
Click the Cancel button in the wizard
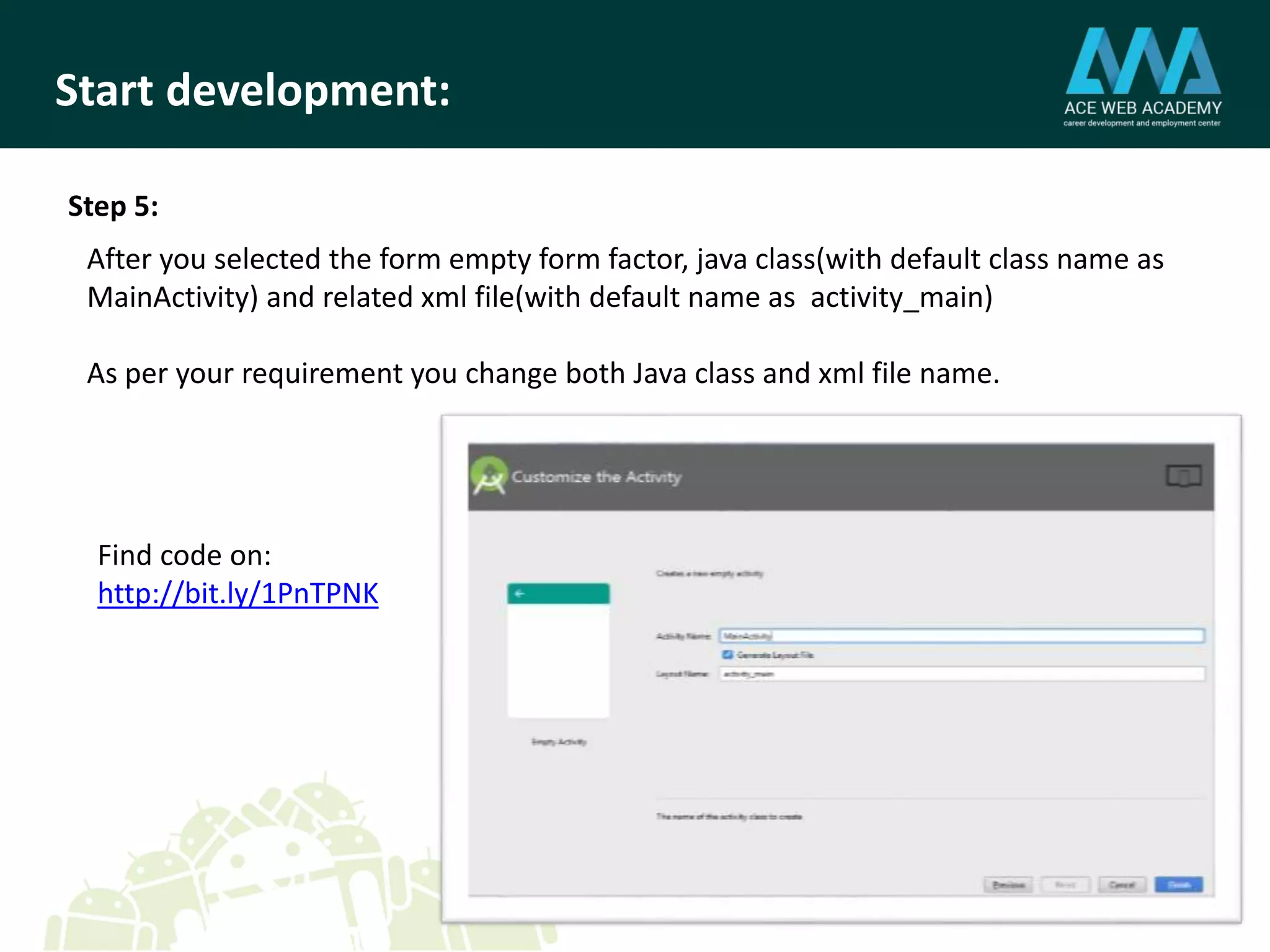pos(1122,885)
